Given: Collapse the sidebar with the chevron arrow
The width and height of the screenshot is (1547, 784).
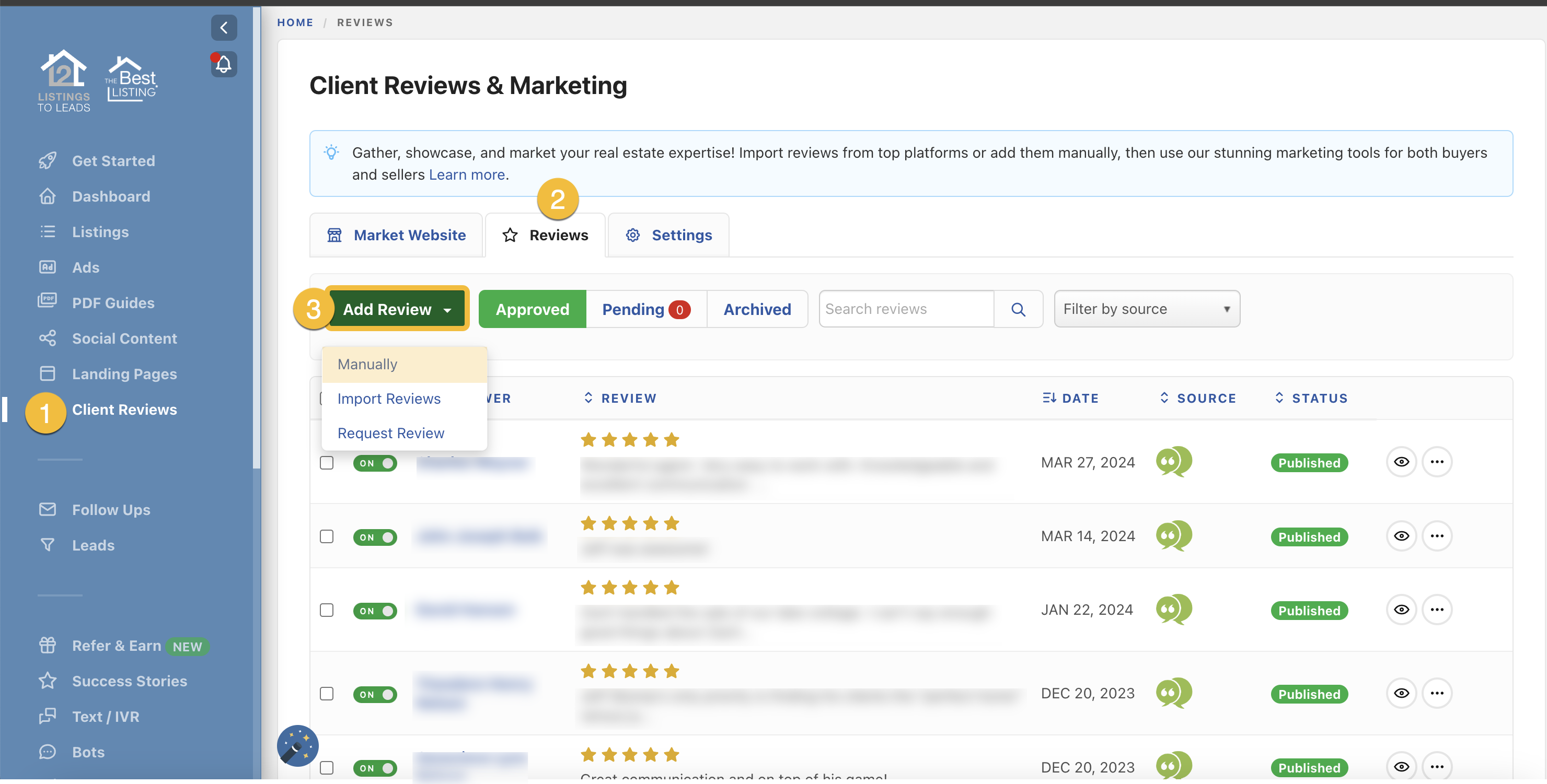Looking at the screenshot, I should (x=224, y=28).
